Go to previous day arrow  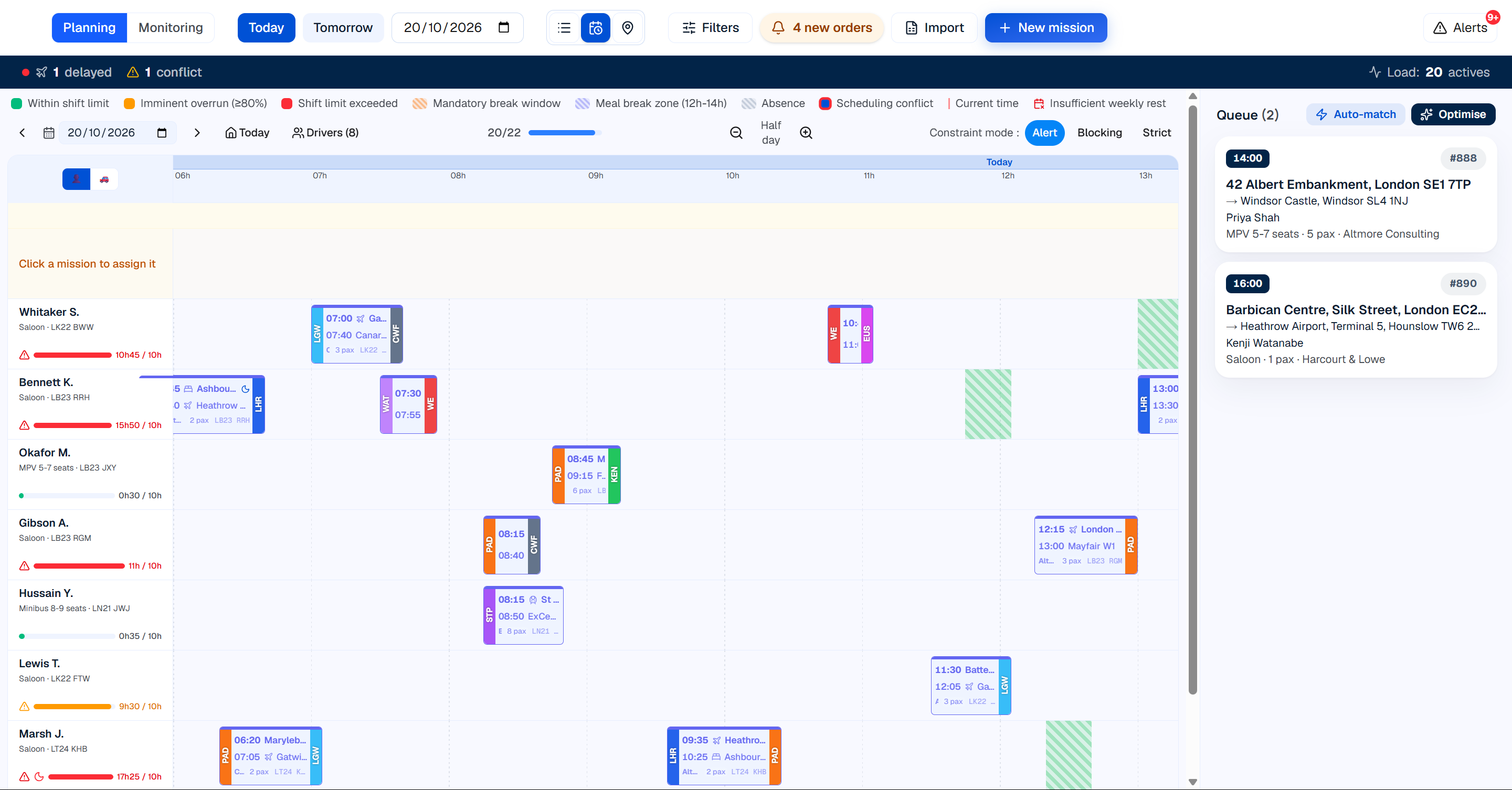(22, 133)
